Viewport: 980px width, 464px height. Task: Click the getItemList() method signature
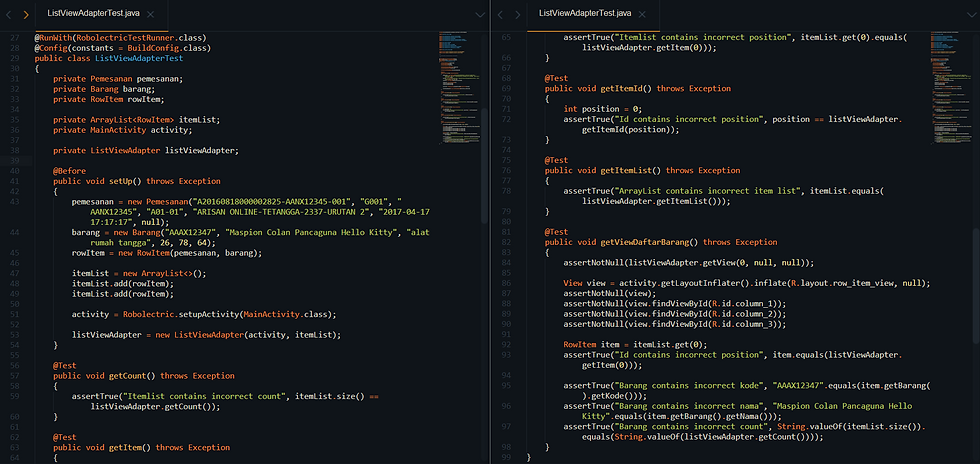pyautogui.click(x=642, y=170)
